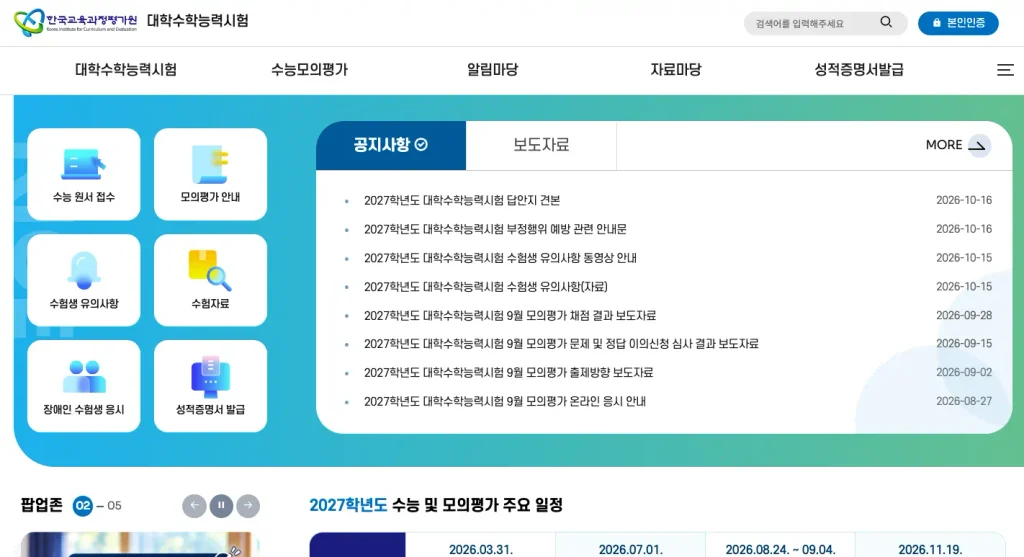
Task: Click the 본인인증 button
Action: 958,23
